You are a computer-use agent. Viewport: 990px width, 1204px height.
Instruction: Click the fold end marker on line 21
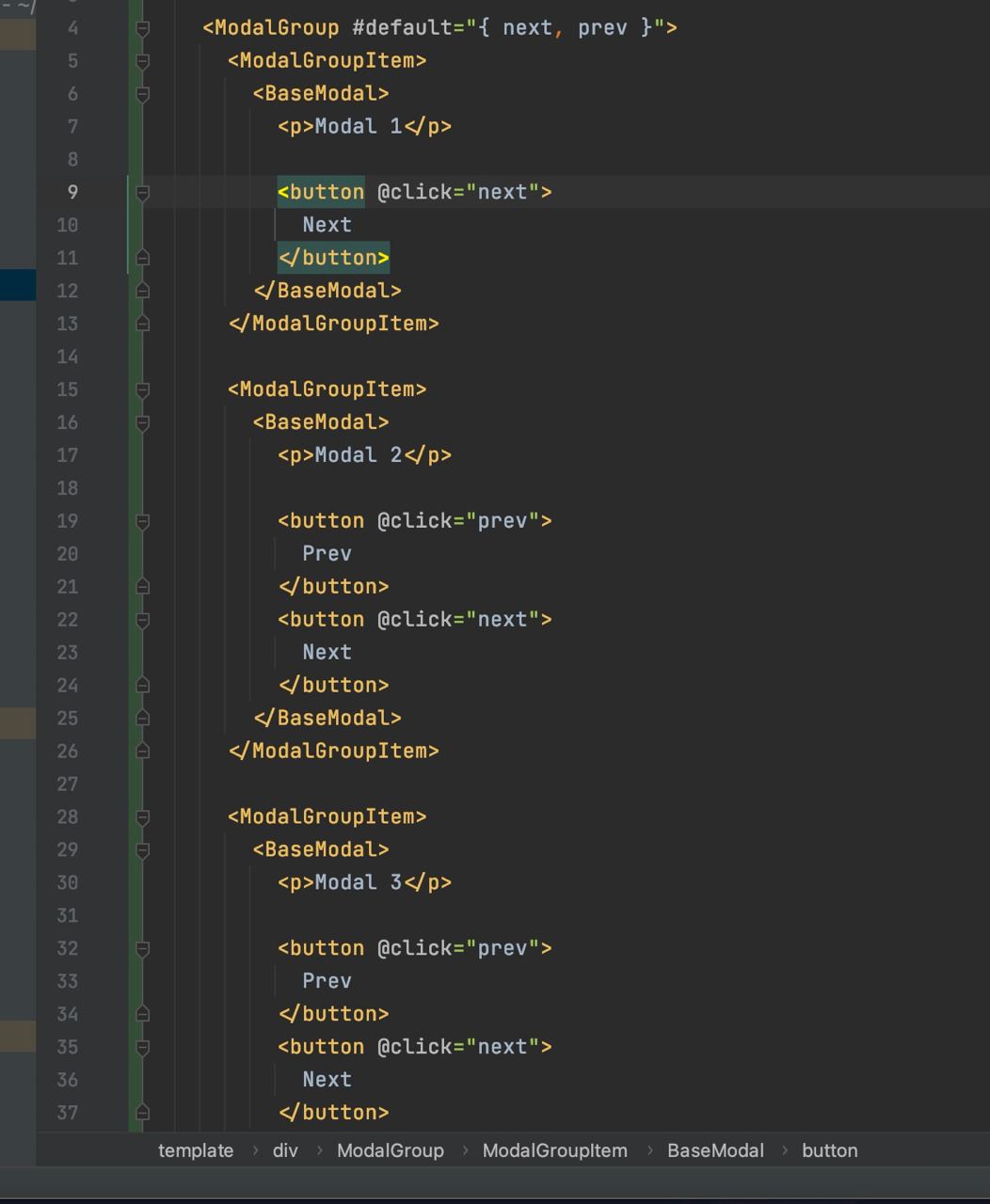142,586
